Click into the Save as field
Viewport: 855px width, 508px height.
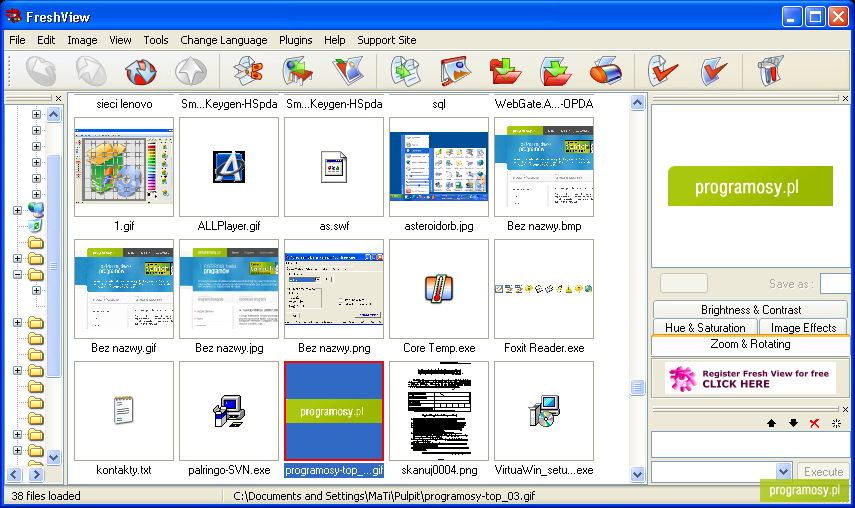pyautogui.click(x=835, y=283)
